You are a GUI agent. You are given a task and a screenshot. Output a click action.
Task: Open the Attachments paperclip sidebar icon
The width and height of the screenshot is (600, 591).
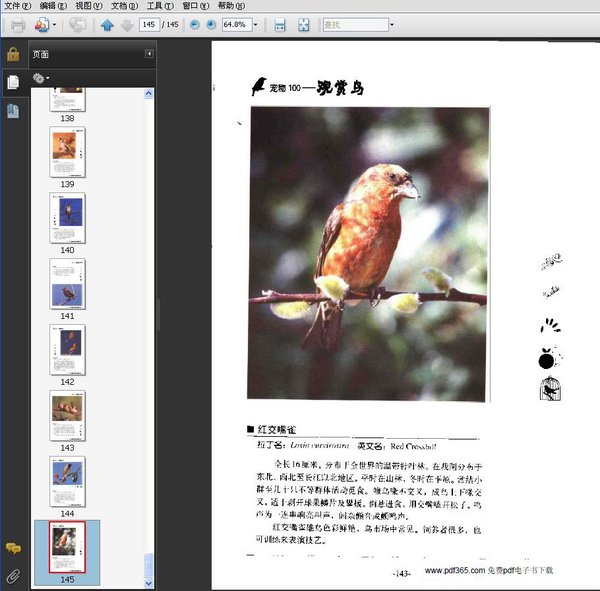point(13,576)
